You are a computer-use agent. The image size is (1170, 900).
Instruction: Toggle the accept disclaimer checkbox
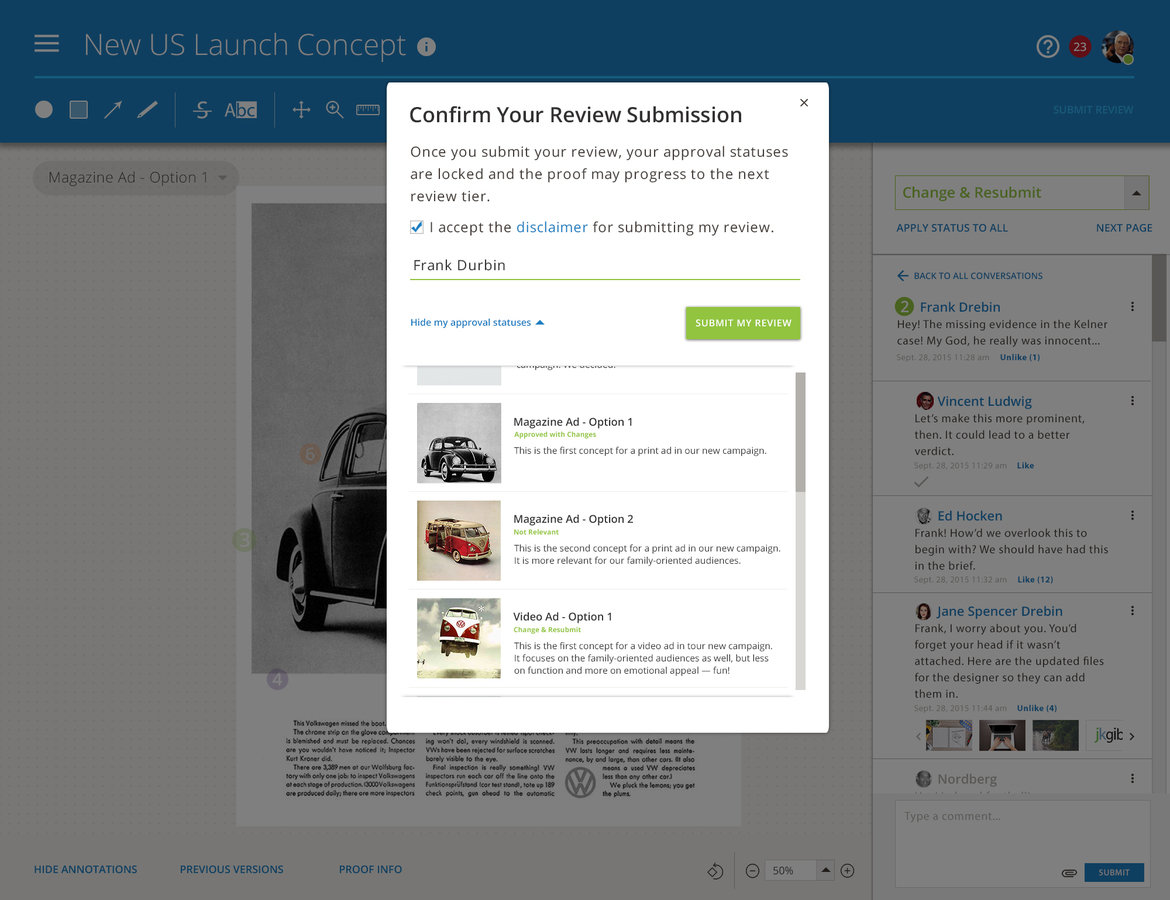416,227
